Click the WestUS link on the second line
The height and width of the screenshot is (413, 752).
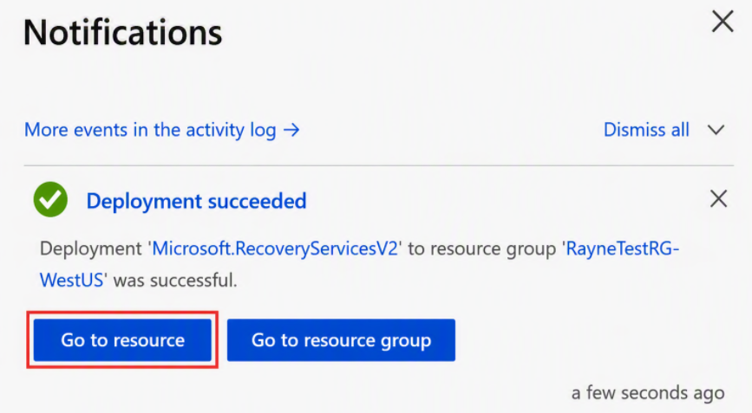71,280
